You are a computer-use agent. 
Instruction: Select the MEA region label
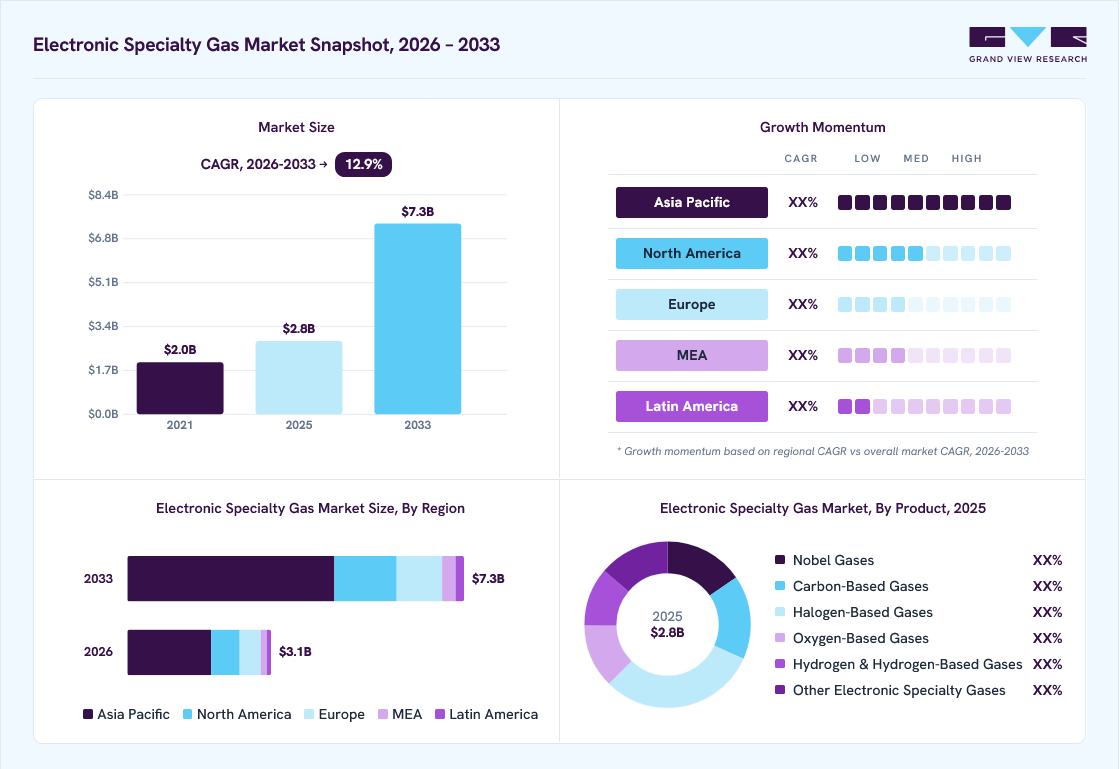coord(691,356)
